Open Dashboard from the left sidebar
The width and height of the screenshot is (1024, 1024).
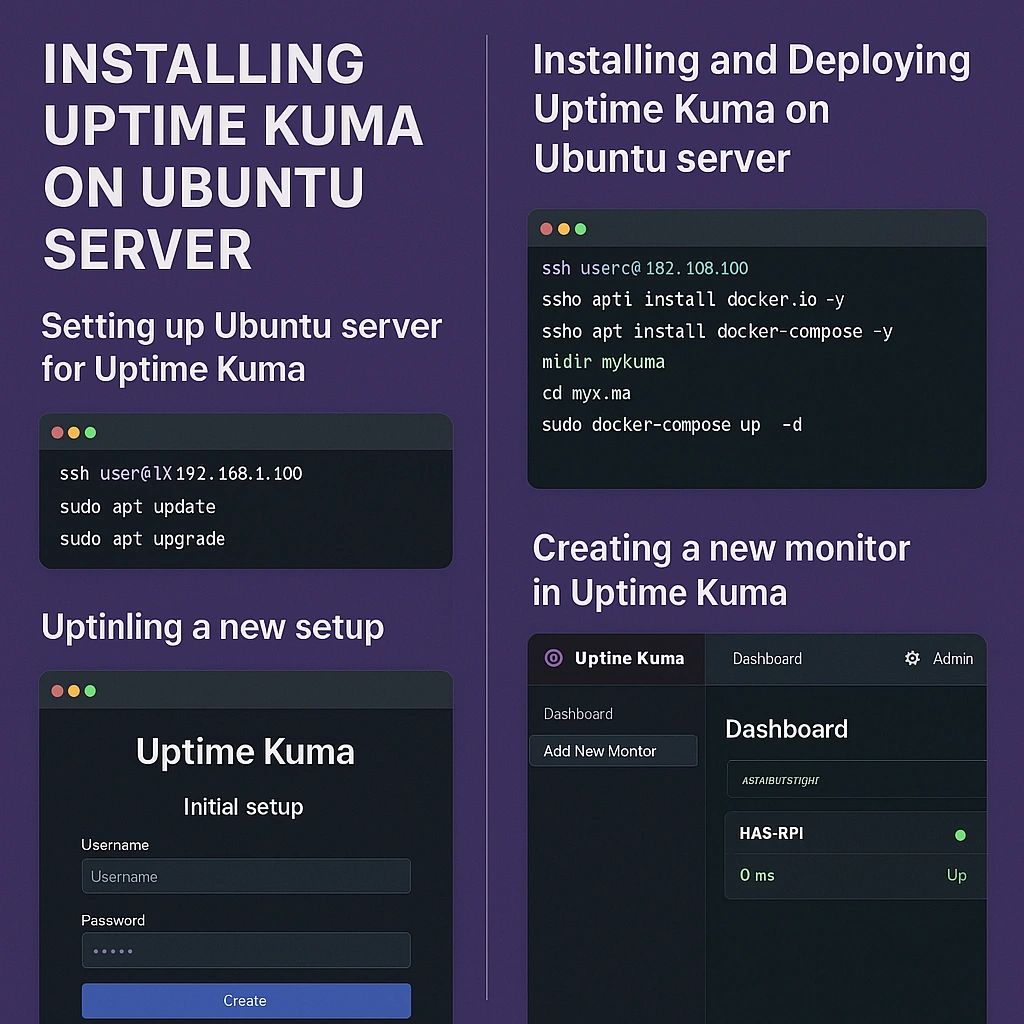pos(578,714)
